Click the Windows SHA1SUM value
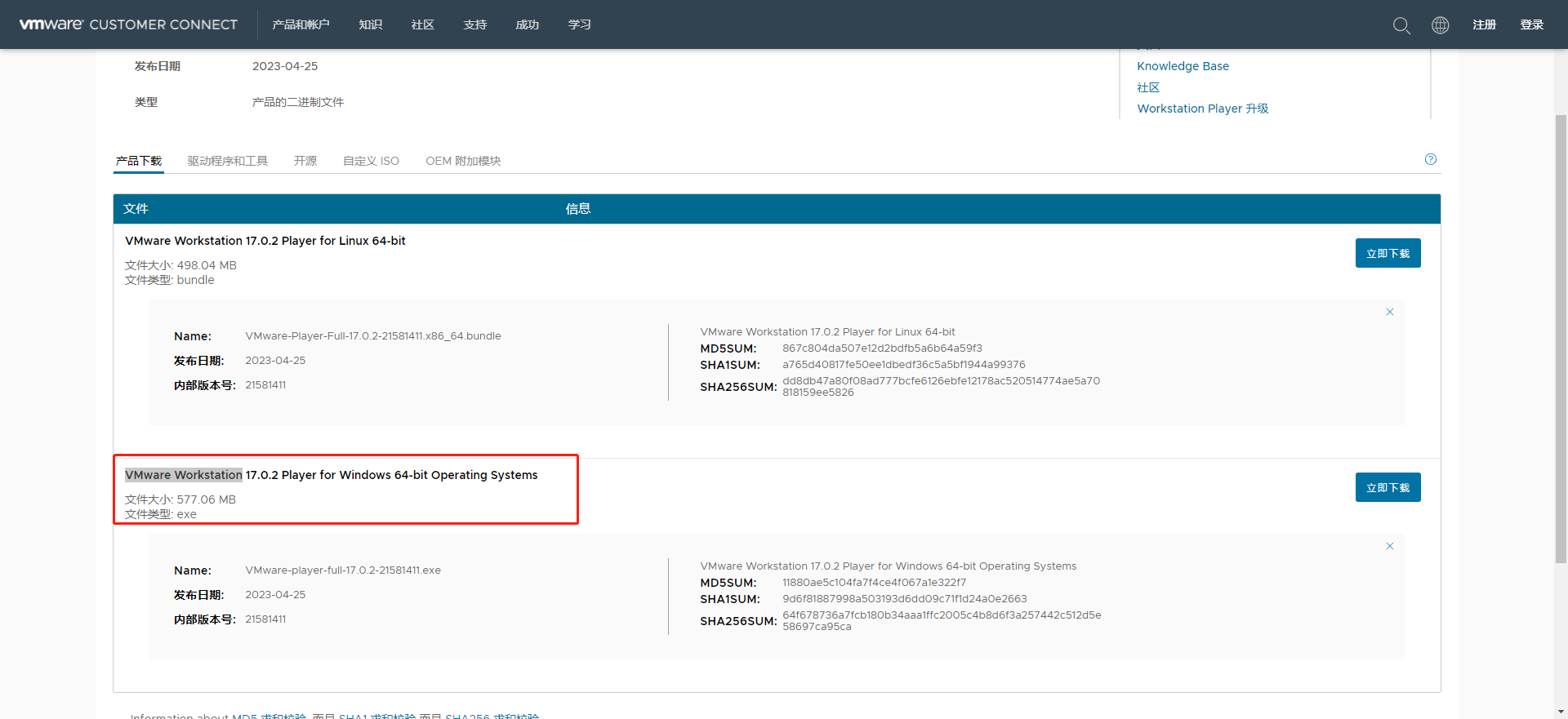This screenshot has height=719, width=1568. [905, 599]
